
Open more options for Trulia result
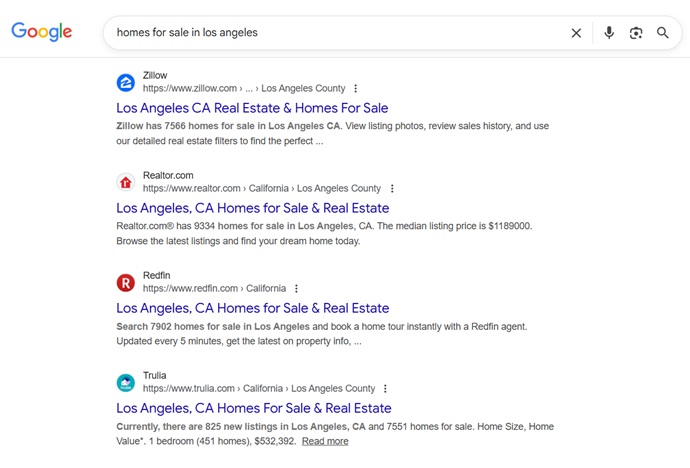386,389
